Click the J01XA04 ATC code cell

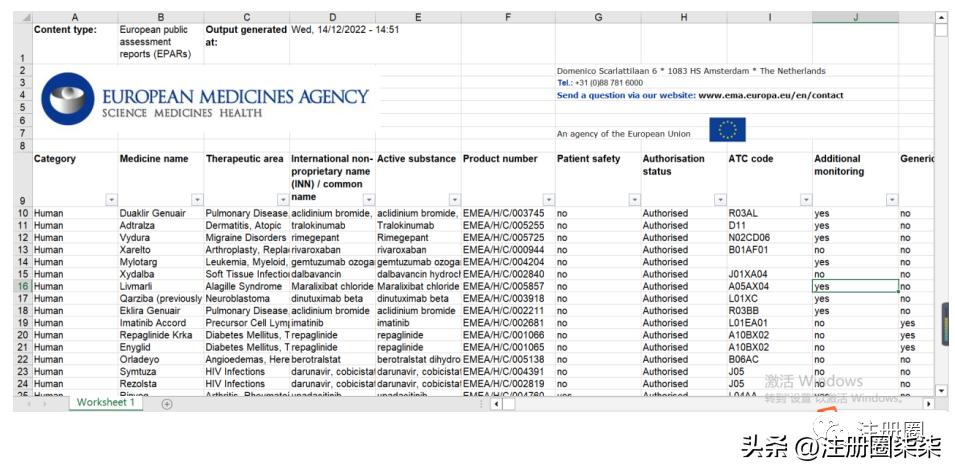coord(769,274)
